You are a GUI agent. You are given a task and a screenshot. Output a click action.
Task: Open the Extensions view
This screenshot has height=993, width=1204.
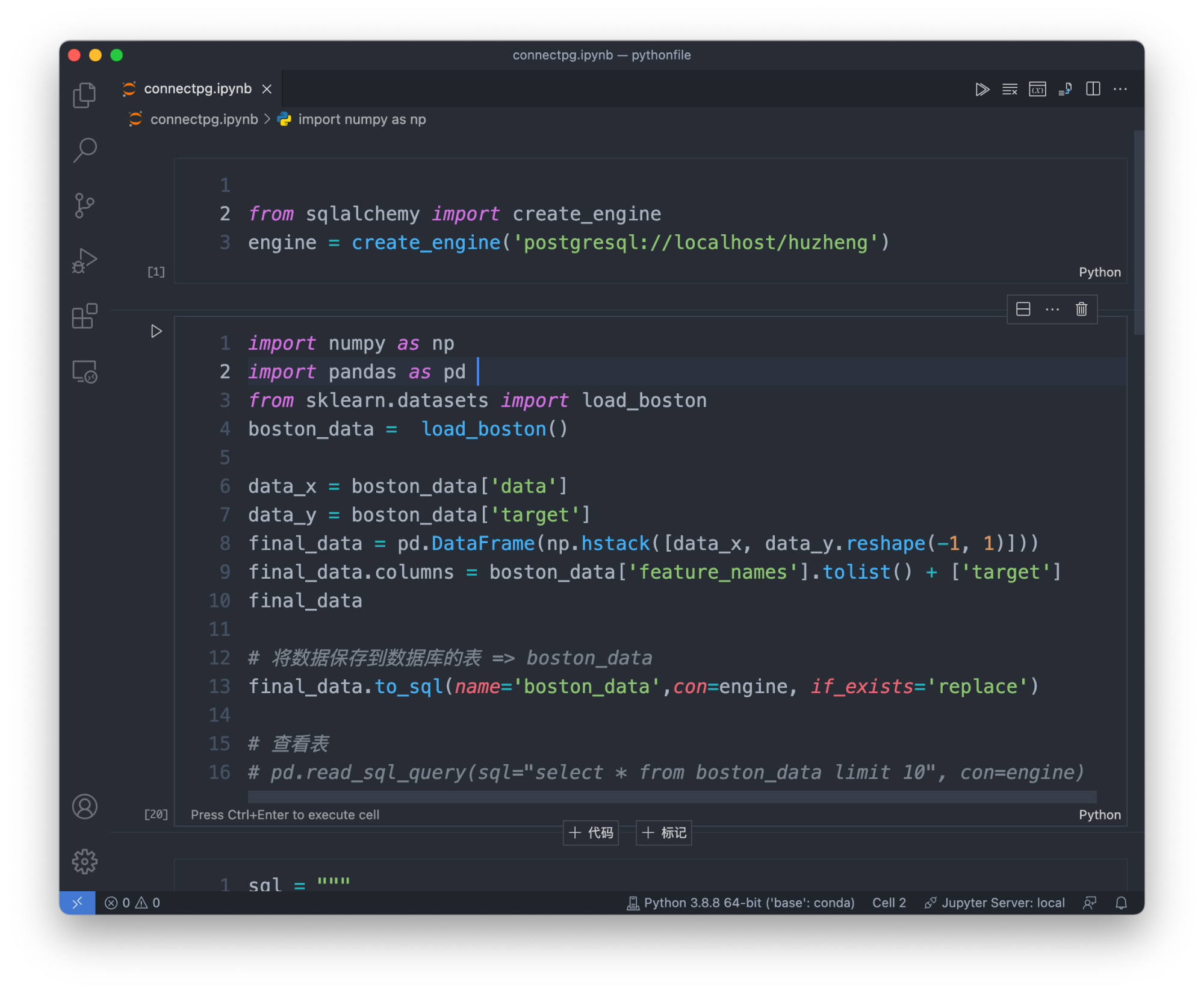coord(84,316)
